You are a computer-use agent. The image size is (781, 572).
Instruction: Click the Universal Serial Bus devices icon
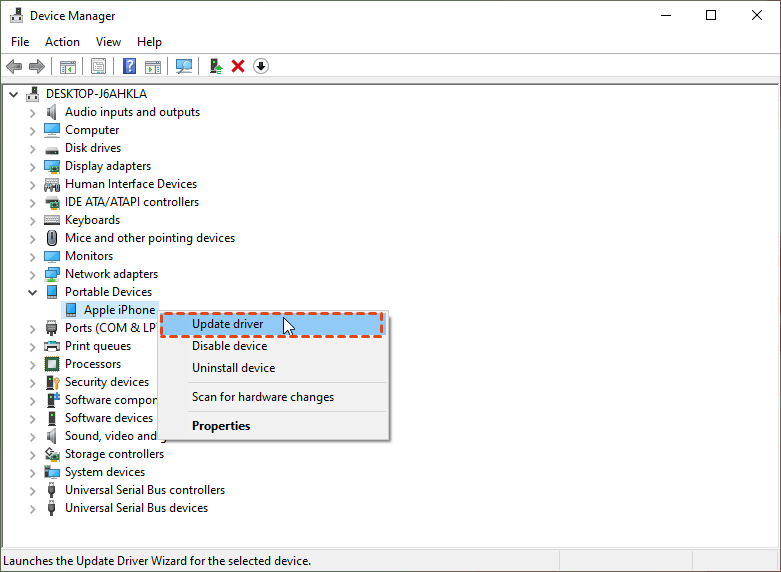pyautogui.click(x=51, y=508)
